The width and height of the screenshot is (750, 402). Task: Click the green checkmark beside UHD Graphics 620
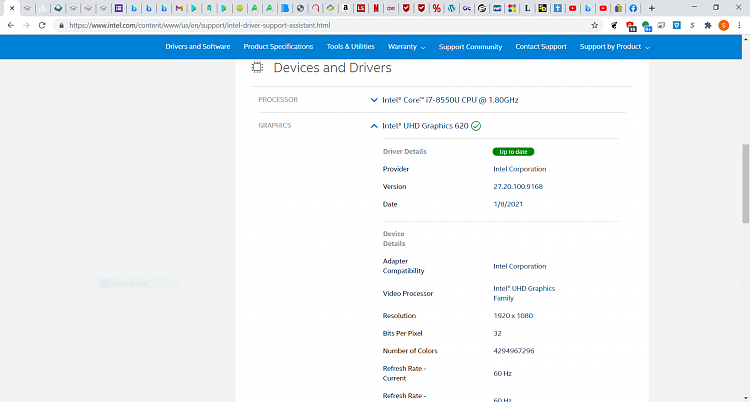point(476,126)
